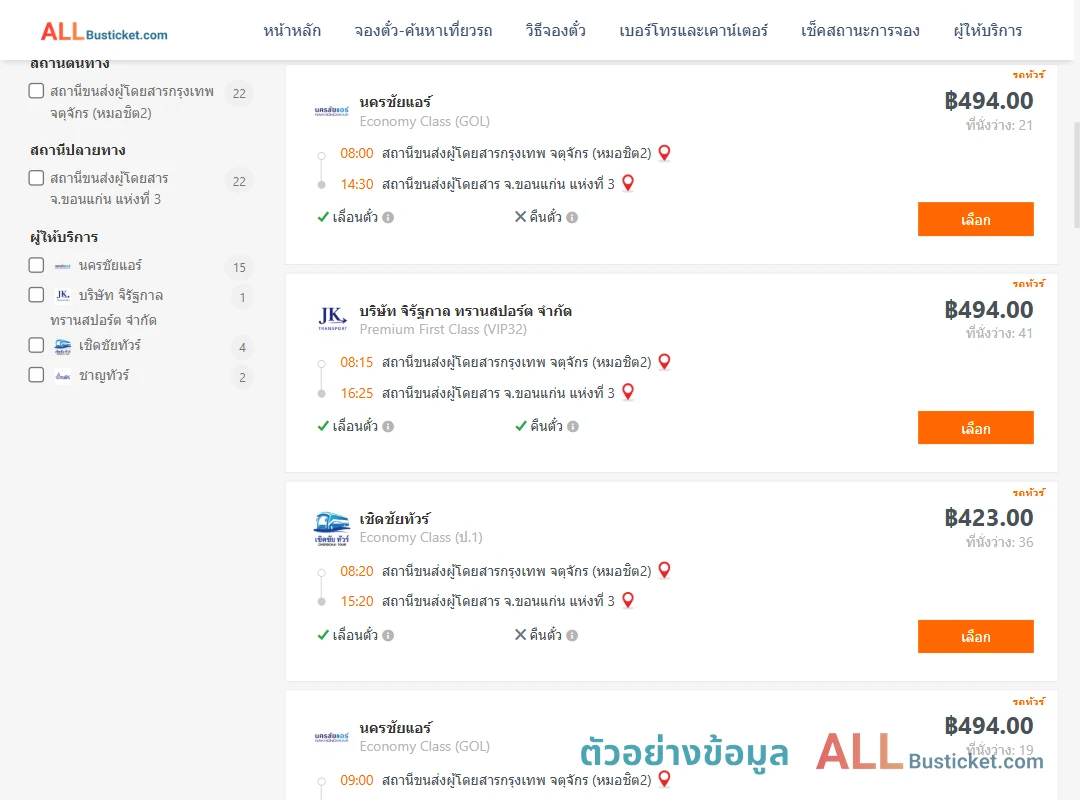
Task: Click the นครชัยแอร์ logo in sidebar filter
Action: (x=63, y=266)
